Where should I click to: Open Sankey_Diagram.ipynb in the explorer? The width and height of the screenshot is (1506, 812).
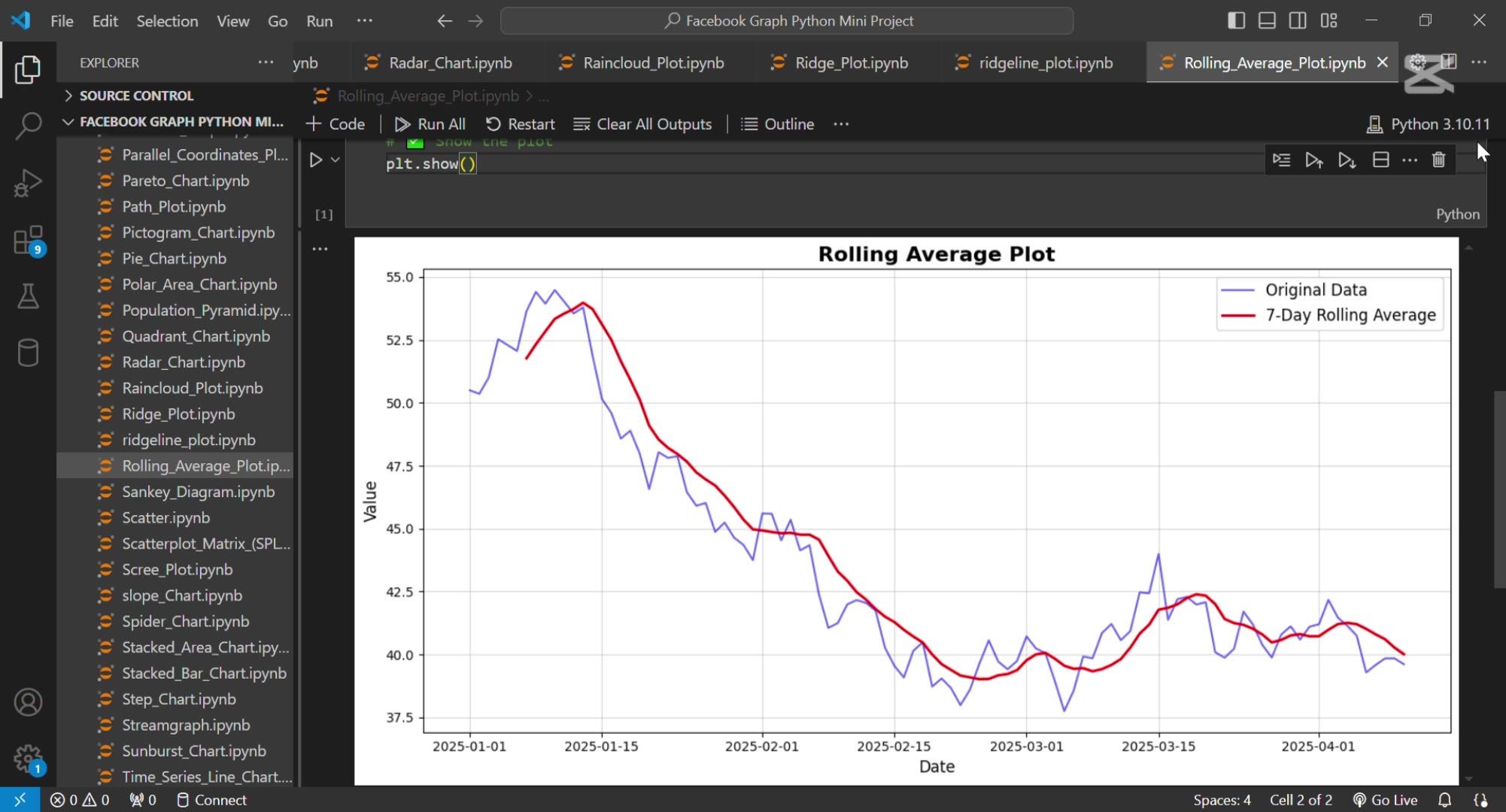pyautogui.click(x=198, y=492)
